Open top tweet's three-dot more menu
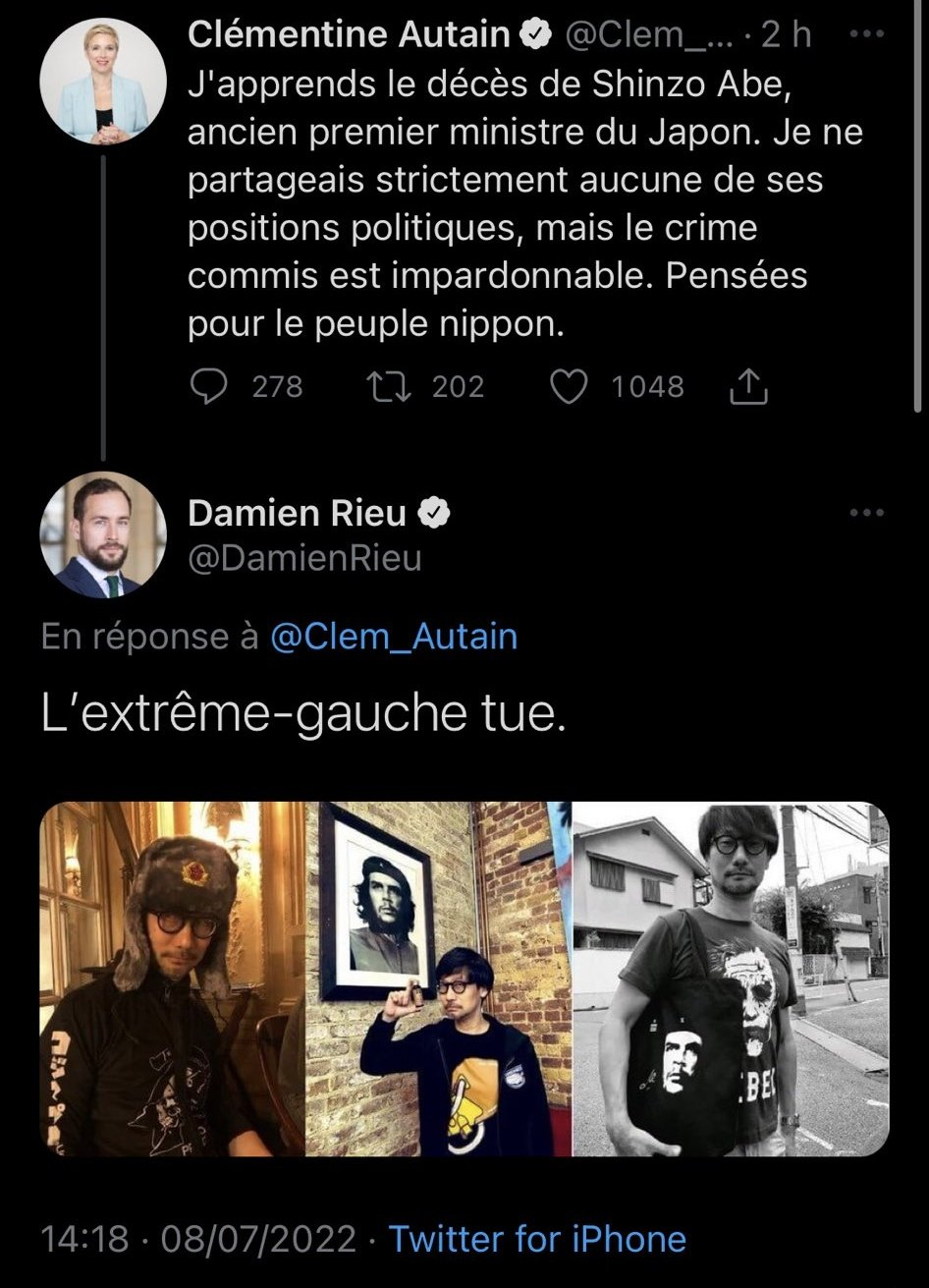Screen dimensions: 929x1288 [x=865, y=34]
